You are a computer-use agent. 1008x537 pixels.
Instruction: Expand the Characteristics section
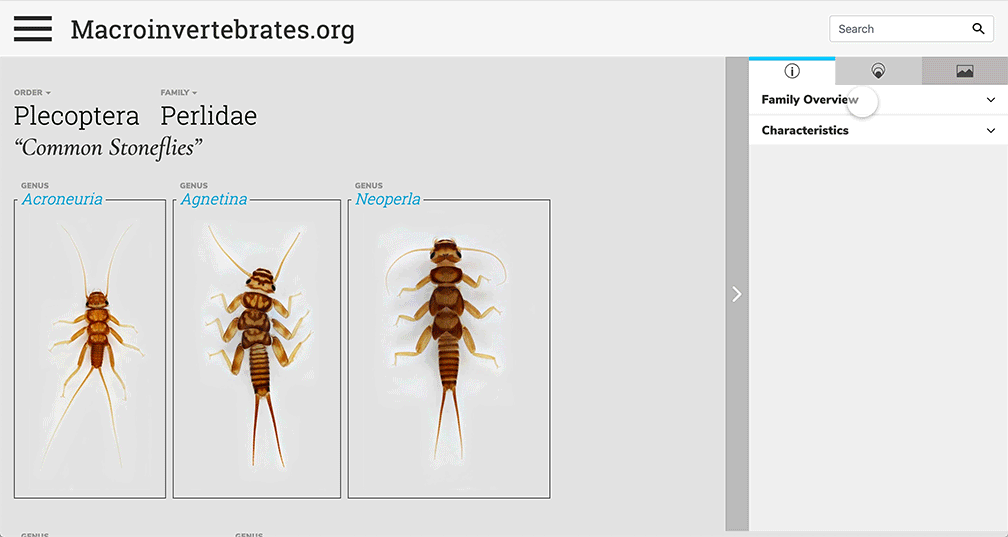coord(878,130)
